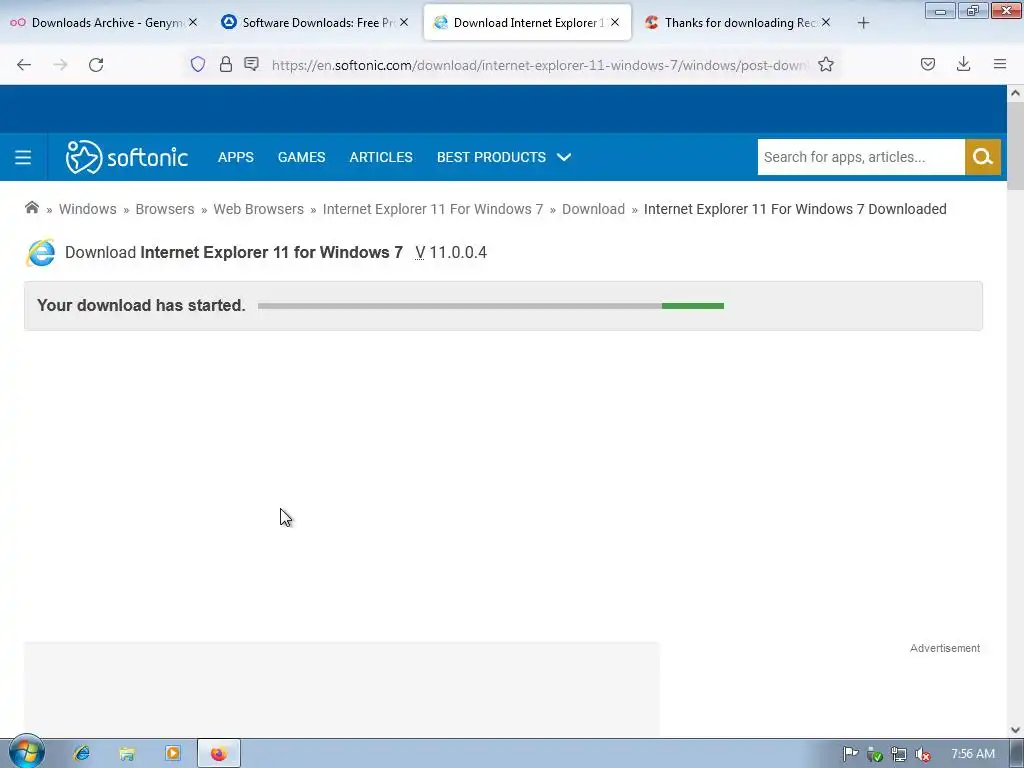
Task: Submit search with the magnifier button
Action: point(982,157)
